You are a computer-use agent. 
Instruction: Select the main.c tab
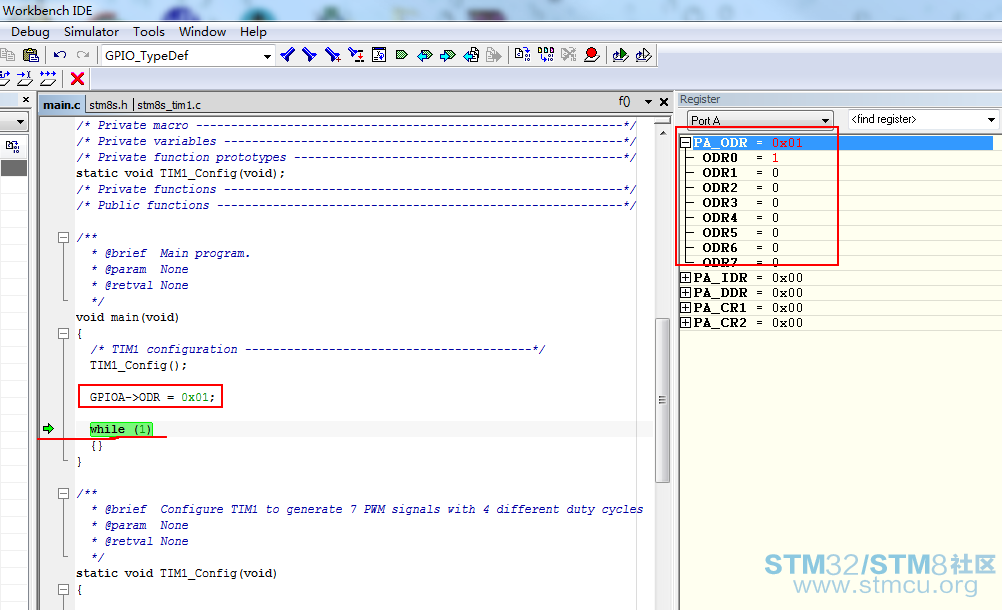pyautogui.click(x=61, y=105)
